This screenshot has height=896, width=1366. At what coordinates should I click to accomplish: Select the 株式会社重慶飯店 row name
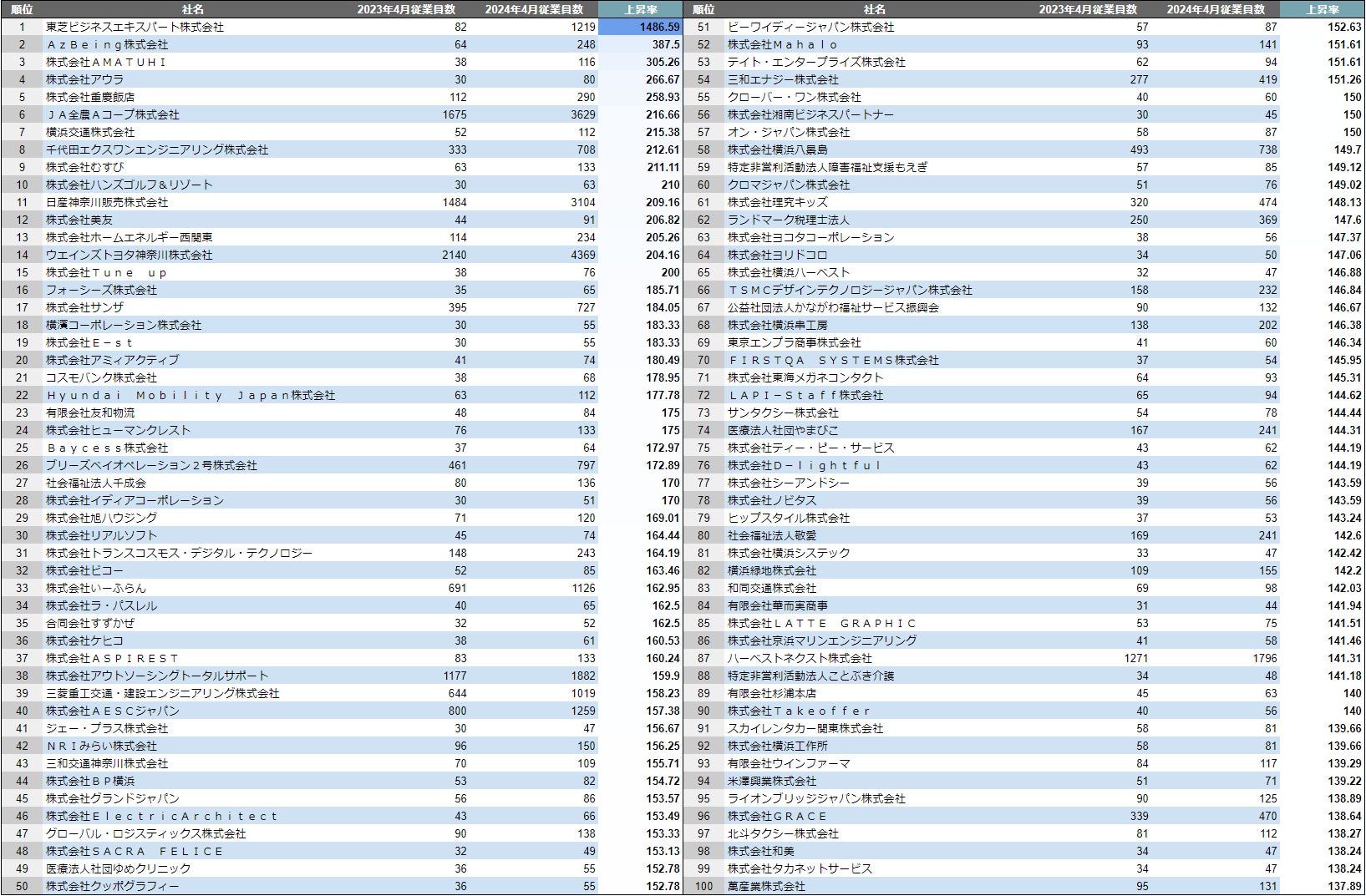click(x=90, y=97)
